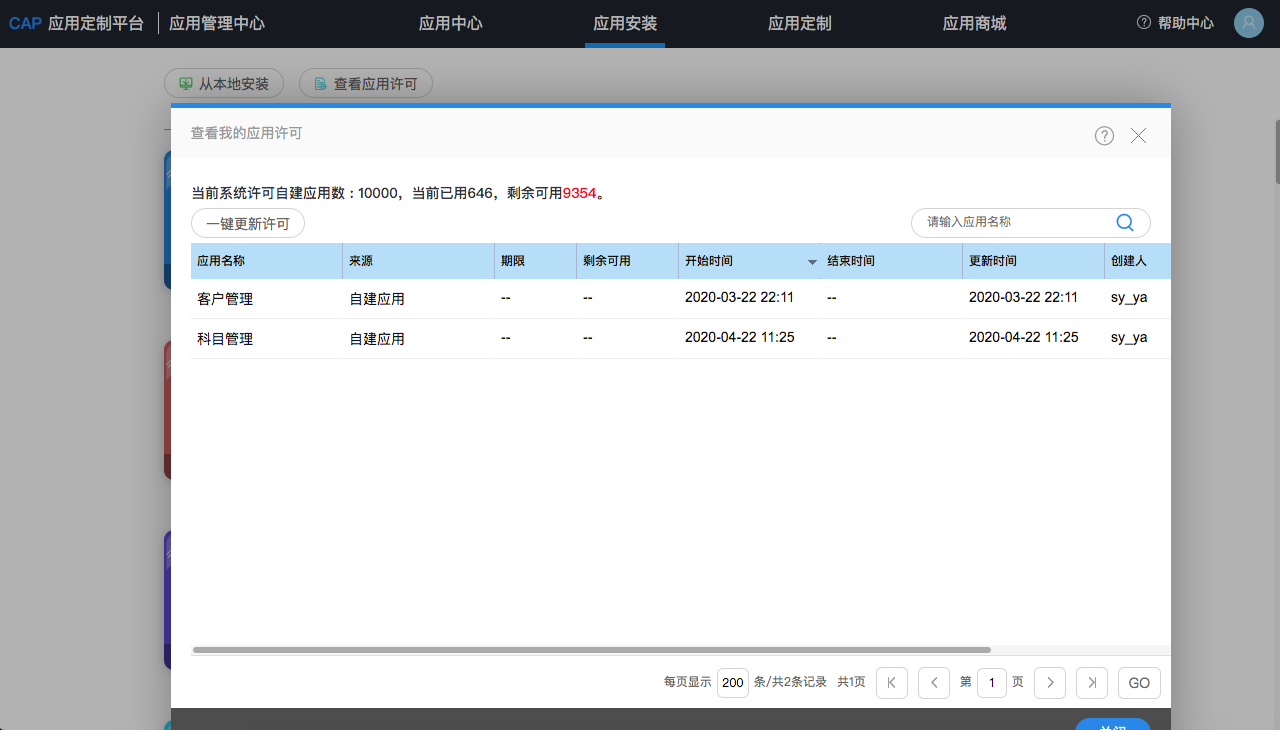
Task: Click the 200 per-page input box
Action: pos(733,682)
